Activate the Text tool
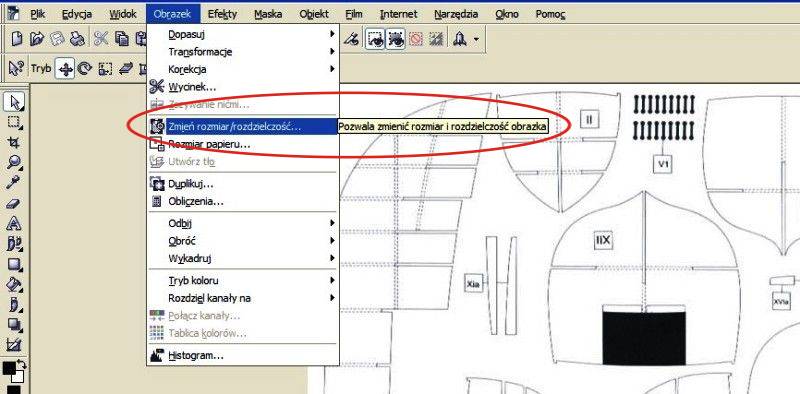 point(14,224)
